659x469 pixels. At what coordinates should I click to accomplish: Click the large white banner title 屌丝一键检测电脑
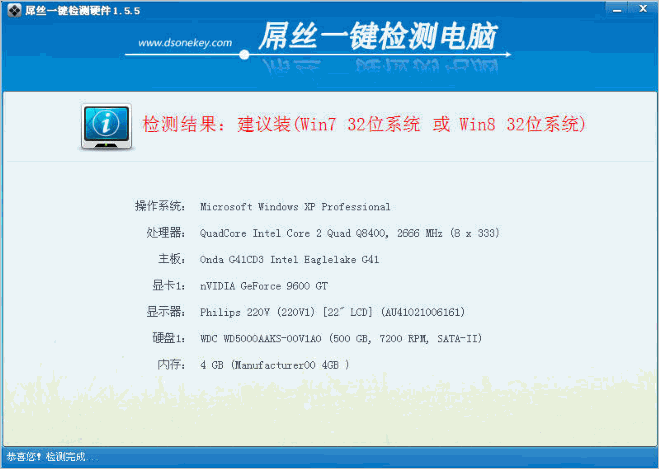pyautogui.click(x=378, y=36)
